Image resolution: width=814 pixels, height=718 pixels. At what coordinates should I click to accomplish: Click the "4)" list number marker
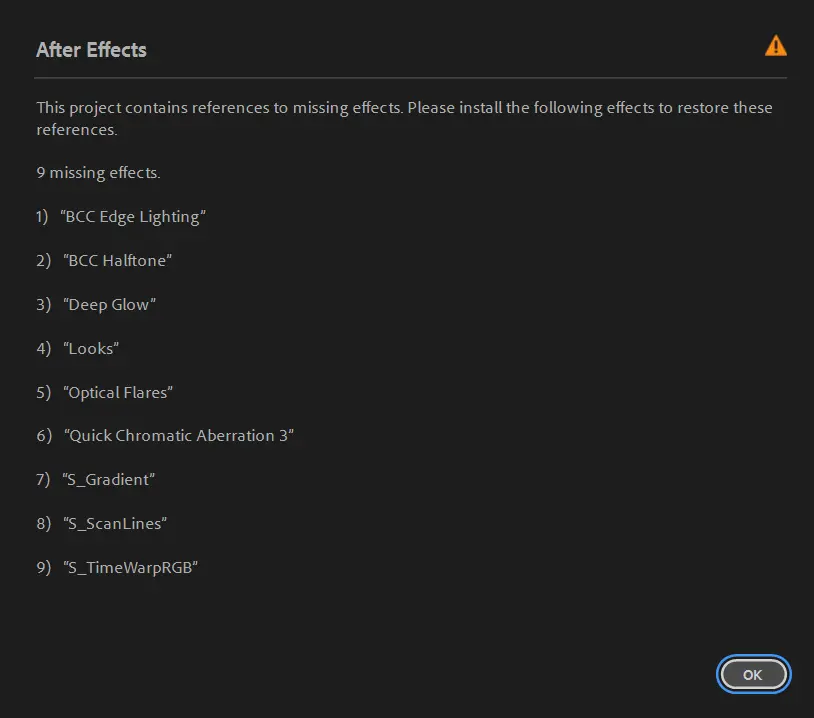pyautogui.click(x=43, y=349)
